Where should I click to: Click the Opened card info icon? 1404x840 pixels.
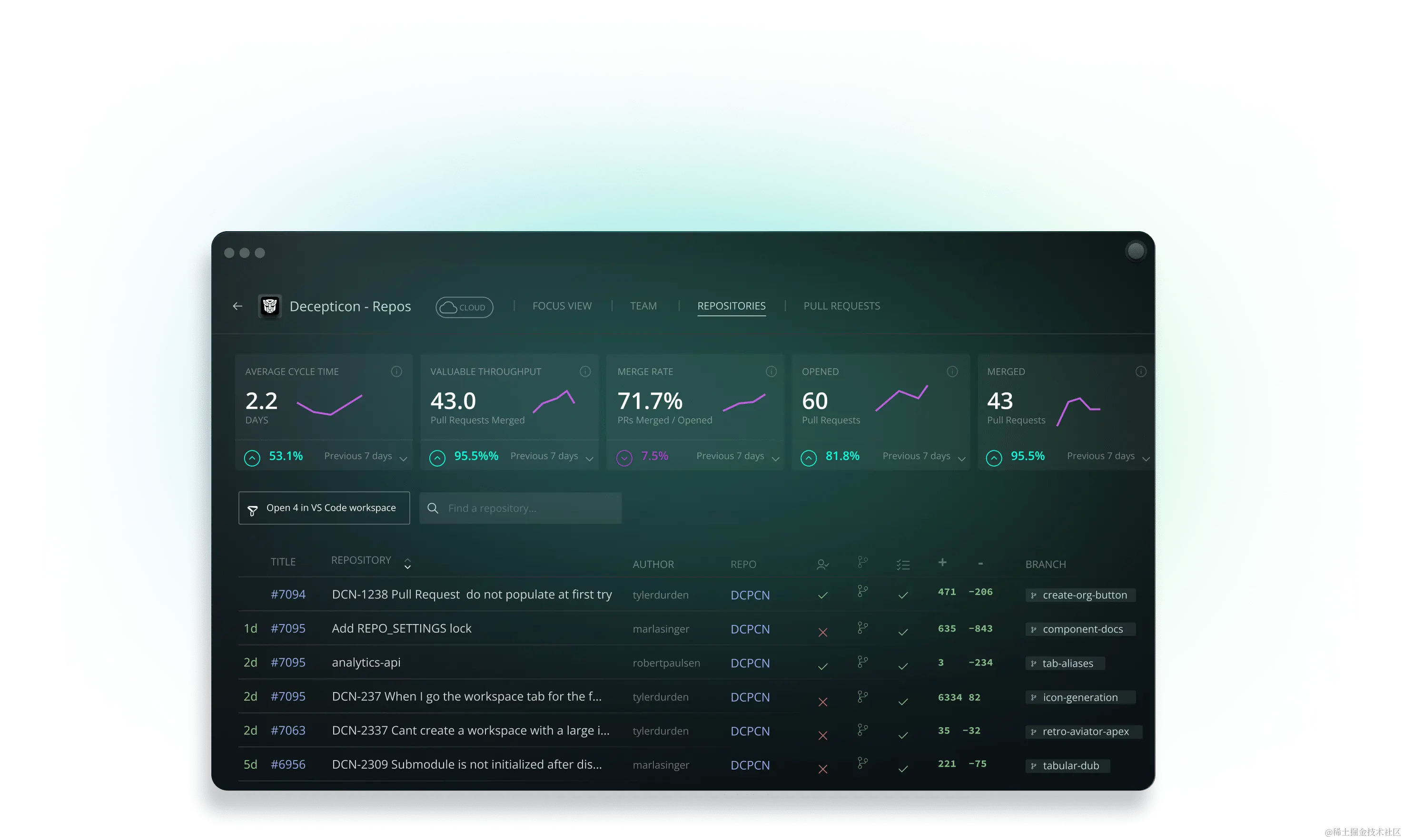(x=952, y=371)
